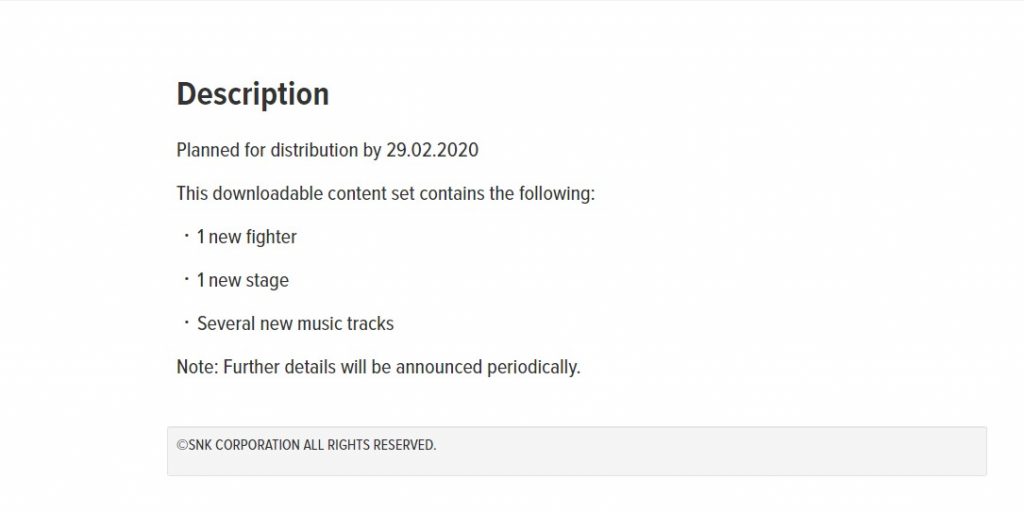Click the word "Note:" in final paragraph
Viewport: 1024px width, 512px height.
click(197, 367)
